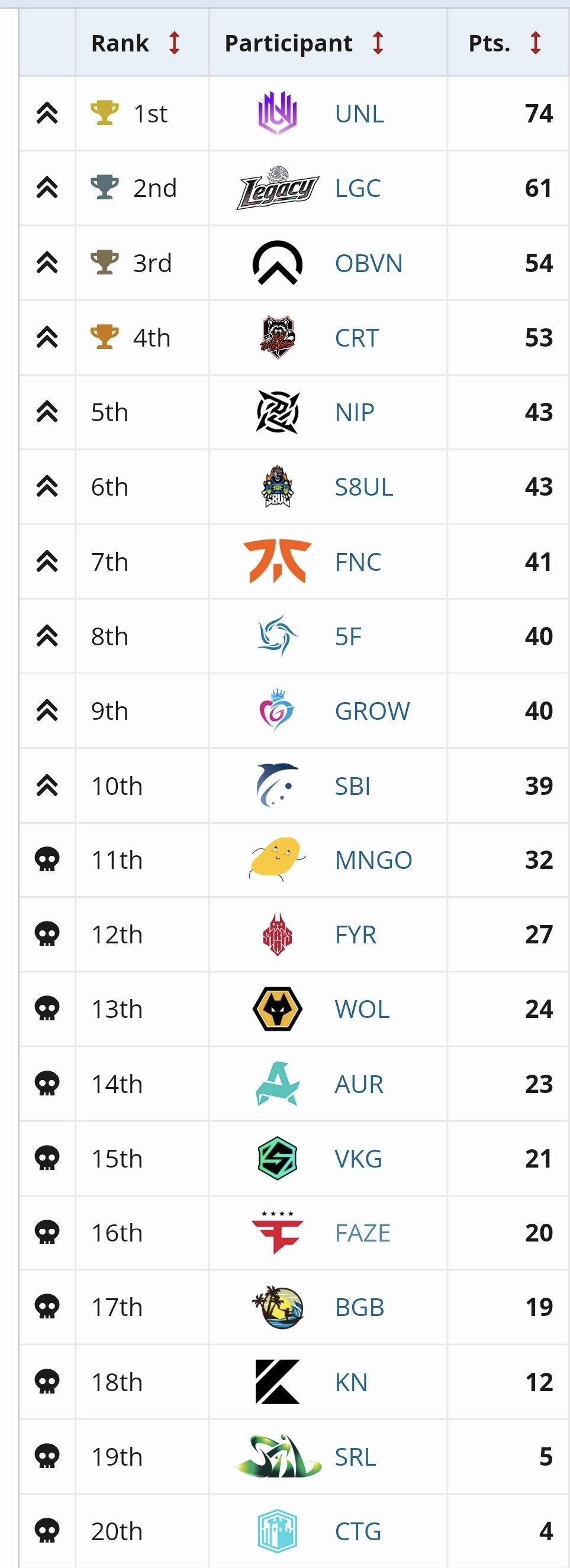The width and height of the screenshot is (570, 1568).
Task: Click the Wolves hexagon logo
Action: pyautogui.click(x=277, y=1009)
